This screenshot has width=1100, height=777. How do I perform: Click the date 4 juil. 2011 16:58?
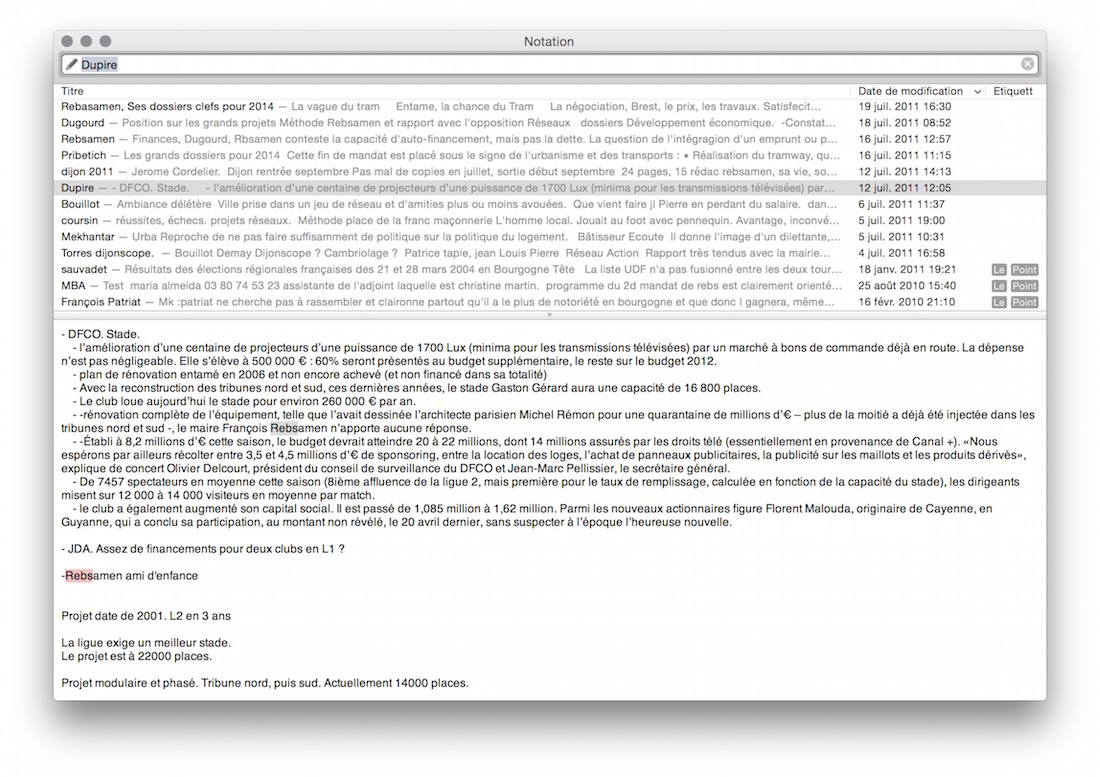coord(901,252)
